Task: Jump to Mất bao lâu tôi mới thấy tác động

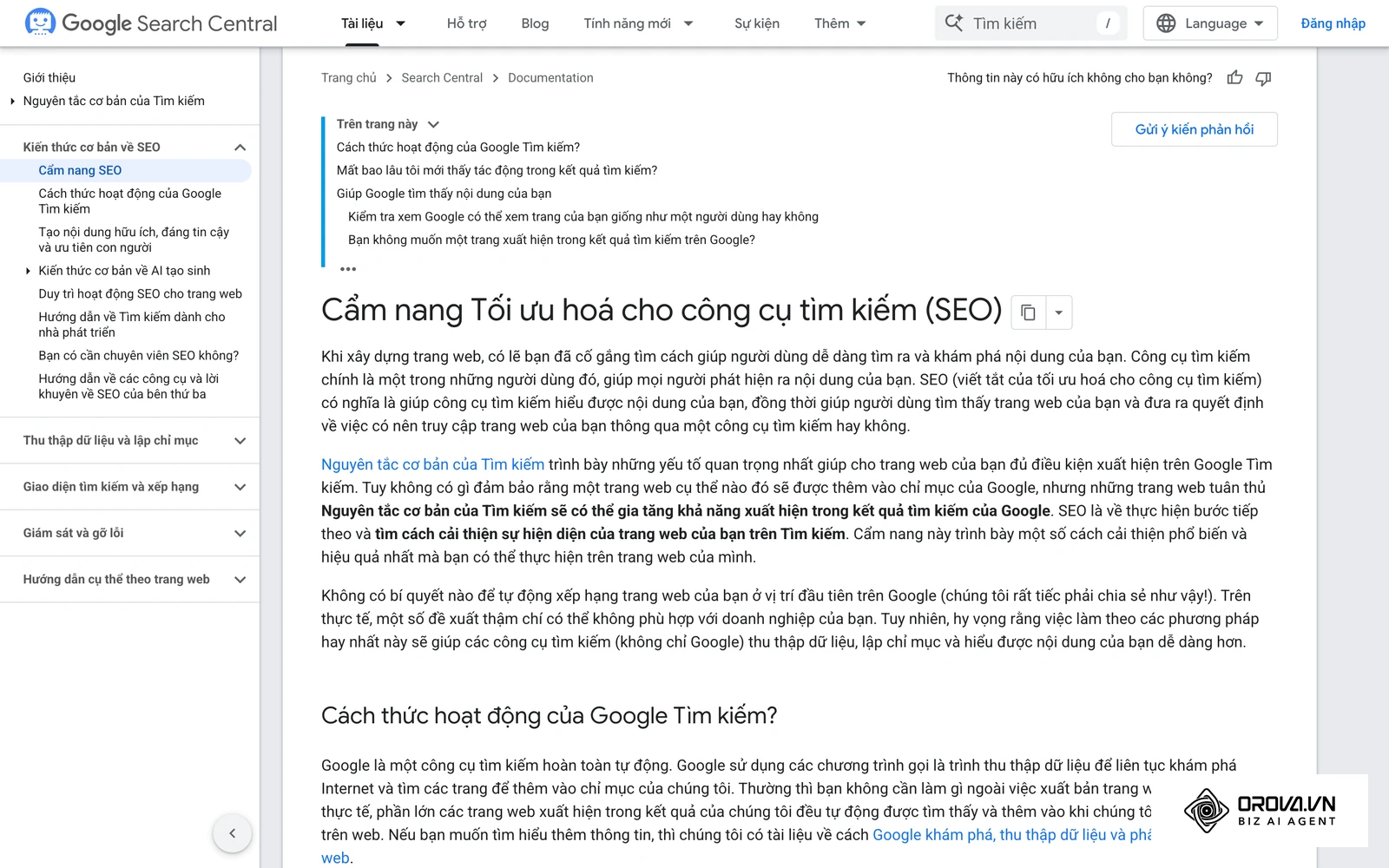Action: coord(497,171)
